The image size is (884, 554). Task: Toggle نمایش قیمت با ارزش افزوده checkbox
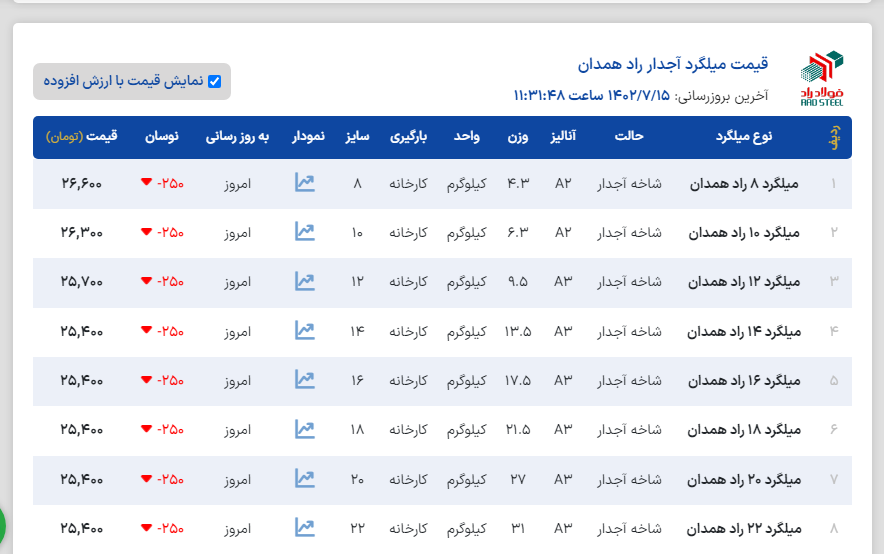(x=214, y=82)
